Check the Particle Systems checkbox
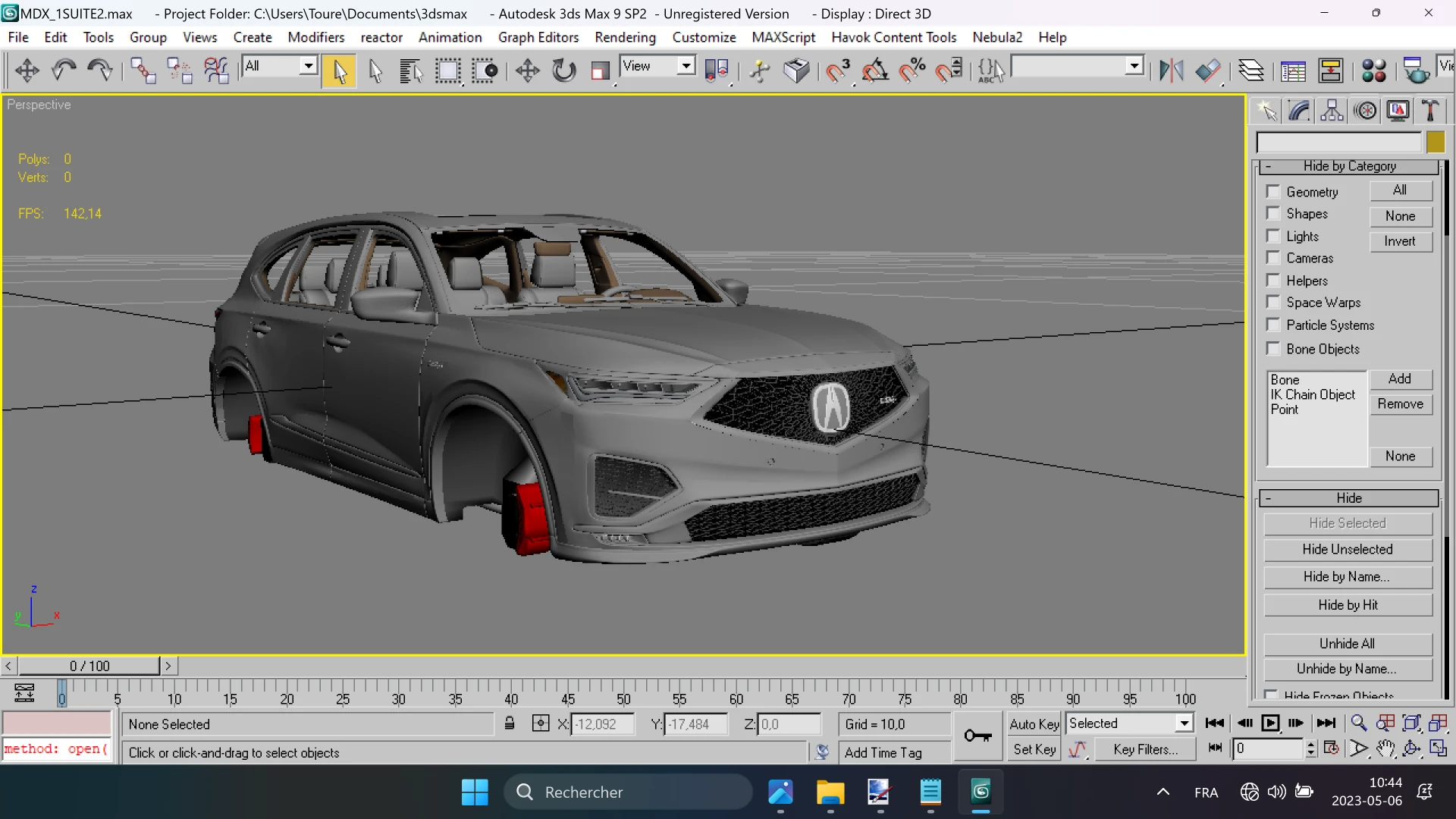1456x819 pixels. pyautogui.click(x=1273, y=325)
